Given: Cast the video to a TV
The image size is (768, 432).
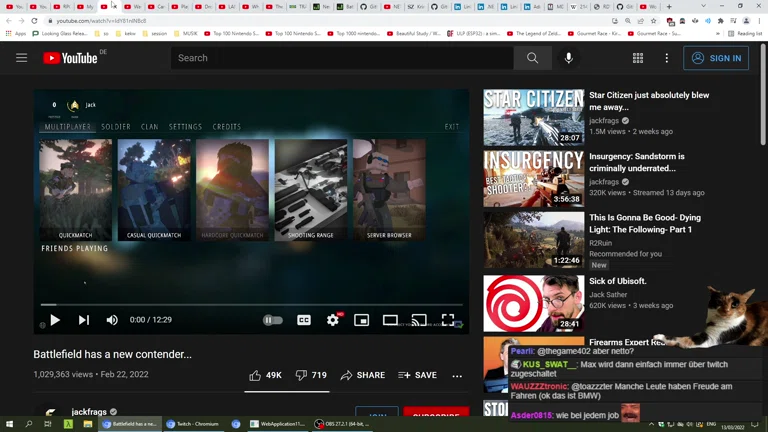Looking at the screenshot, I should 419,320.
